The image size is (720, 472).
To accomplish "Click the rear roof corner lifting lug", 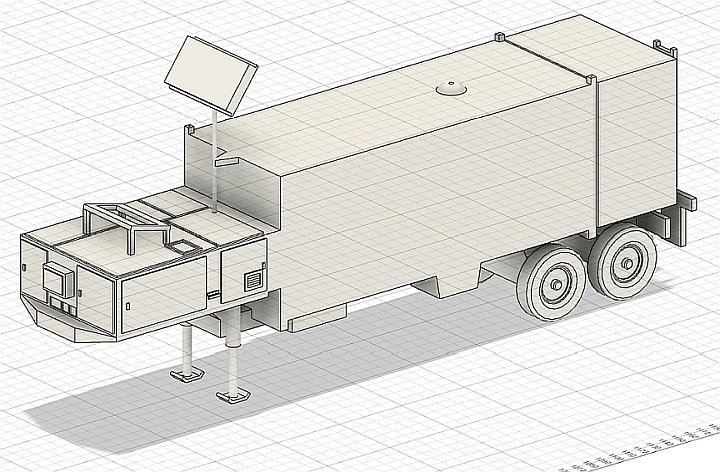I will pos(665,48).
